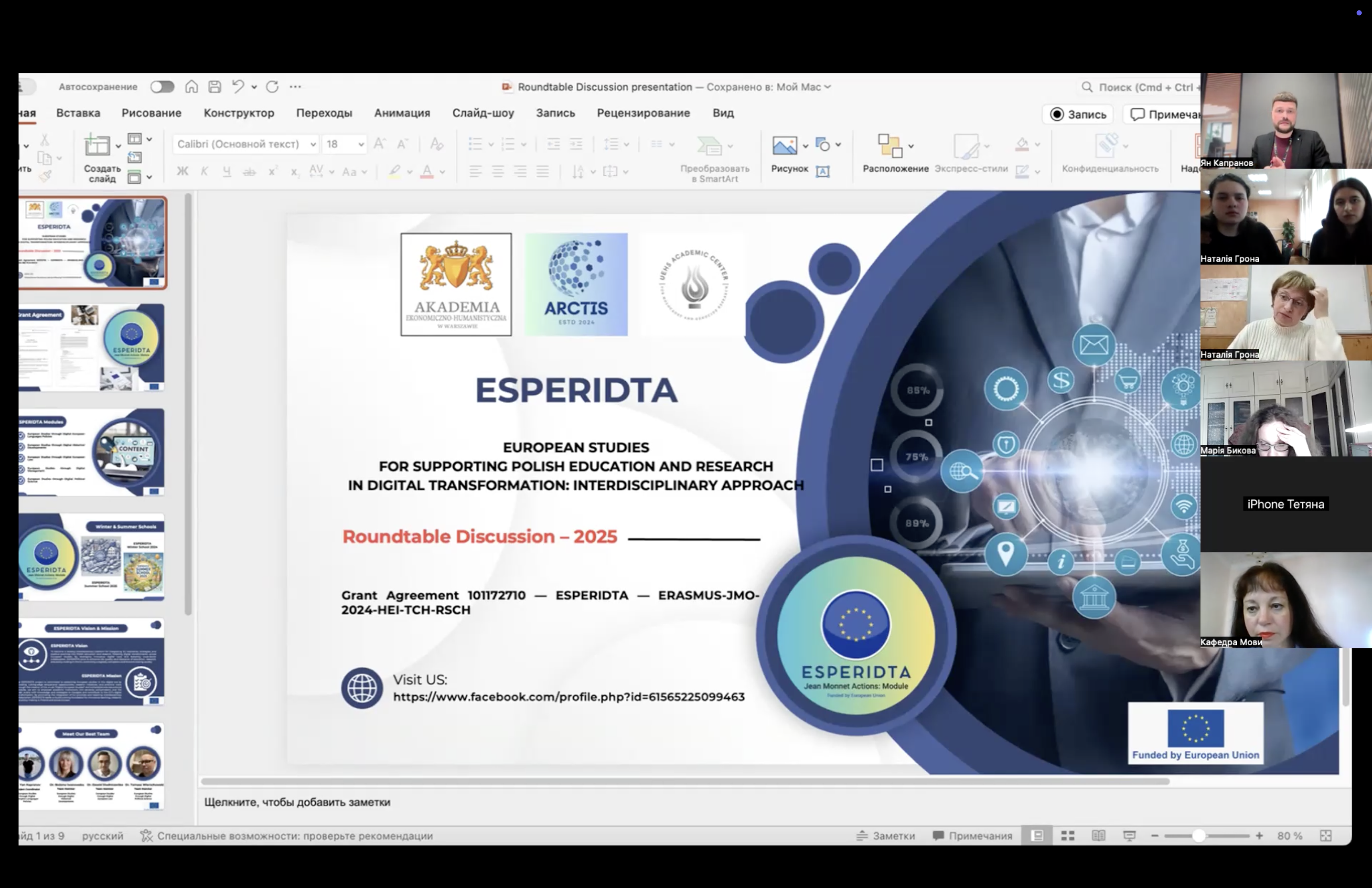Viewport: 1372px width, 888px height.
Task: Expand the font size 18 dropdown
Action: coord(361,144)
